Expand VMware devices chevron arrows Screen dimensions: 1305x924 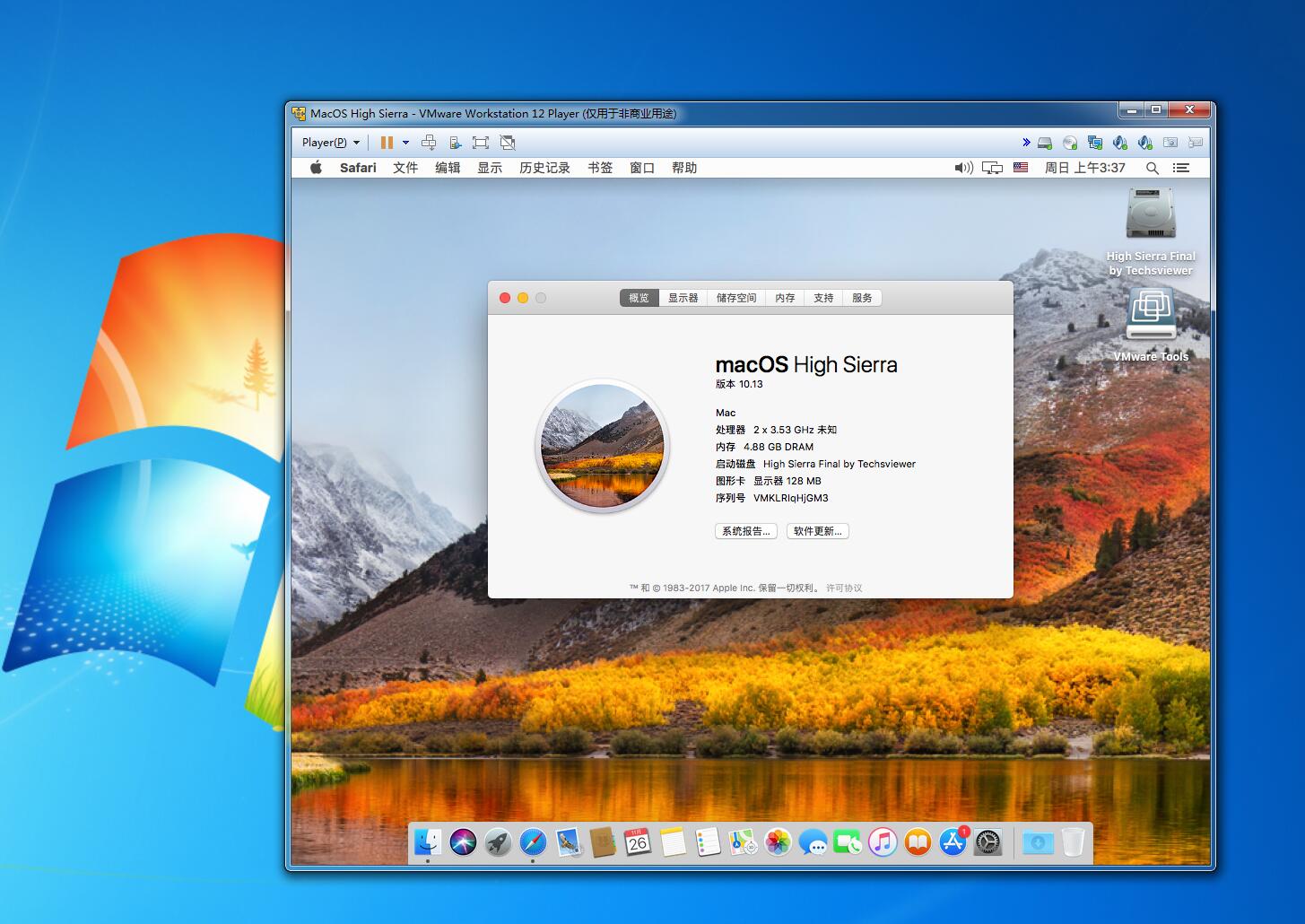1026,142
